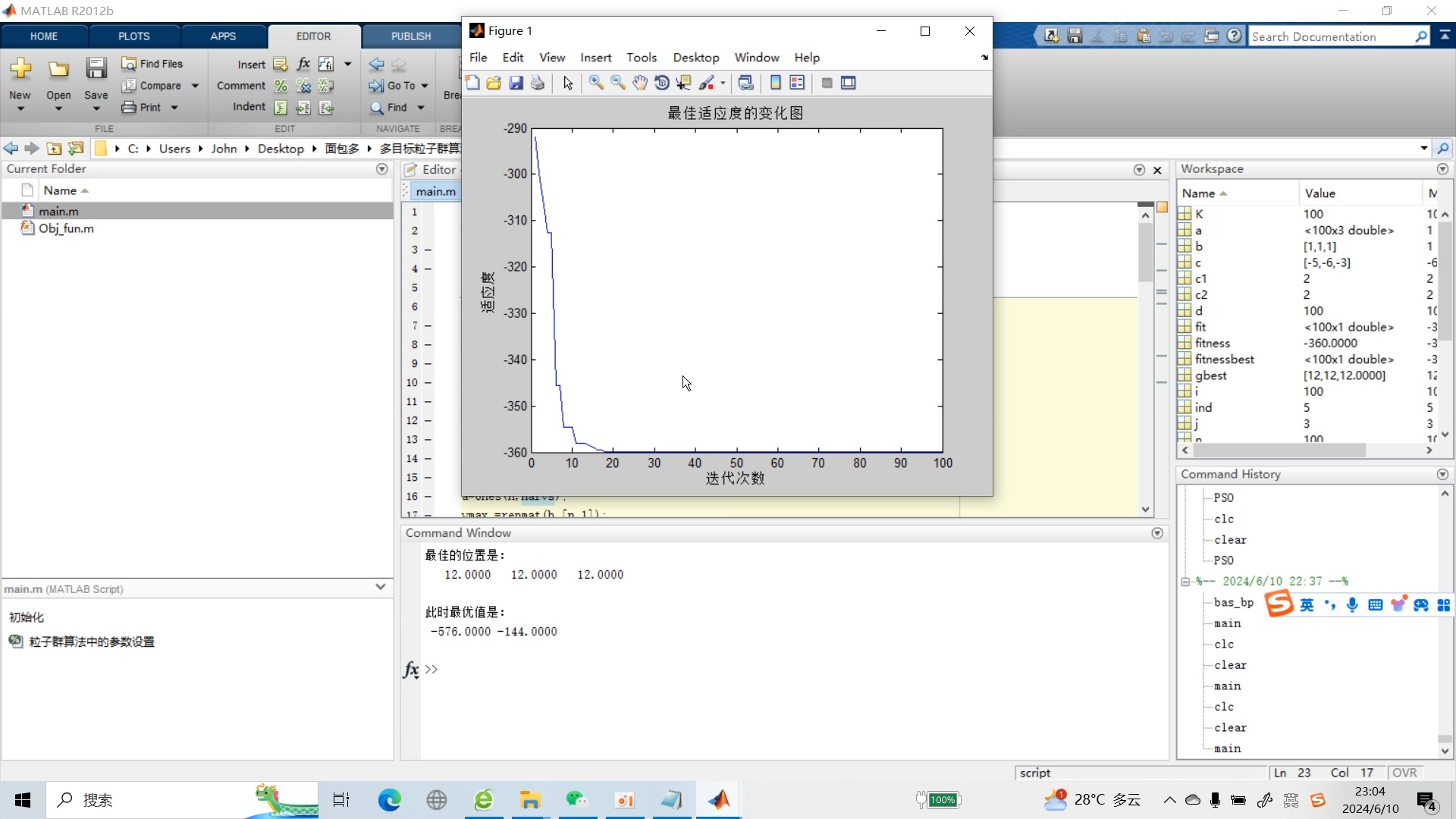The image size is (1456, 819).
Task: Toggle the Insert Legend button
Action: (797, 83)
